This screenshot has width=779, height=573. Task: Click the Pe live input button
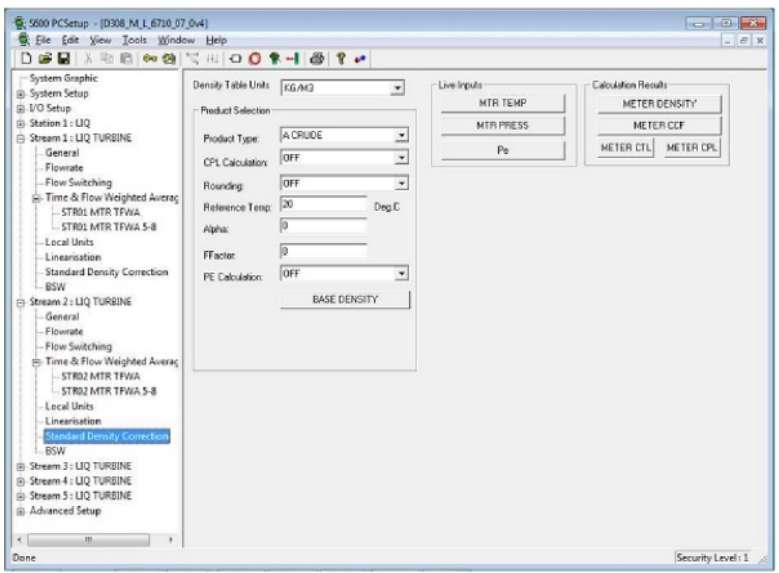pyautogui.click(x=503, y=150)
